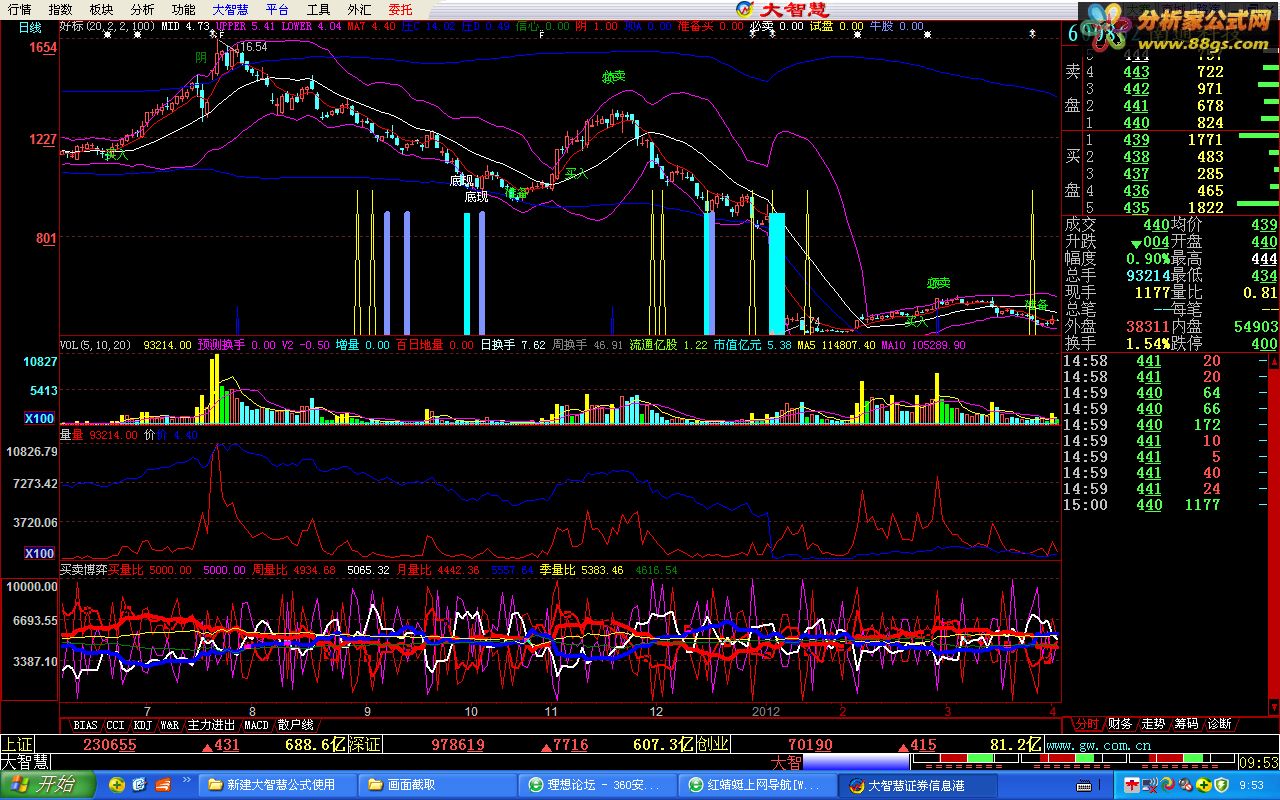Open the 板块 menu
Screen dimensions: 1280x800
click(x=101, y=9)
